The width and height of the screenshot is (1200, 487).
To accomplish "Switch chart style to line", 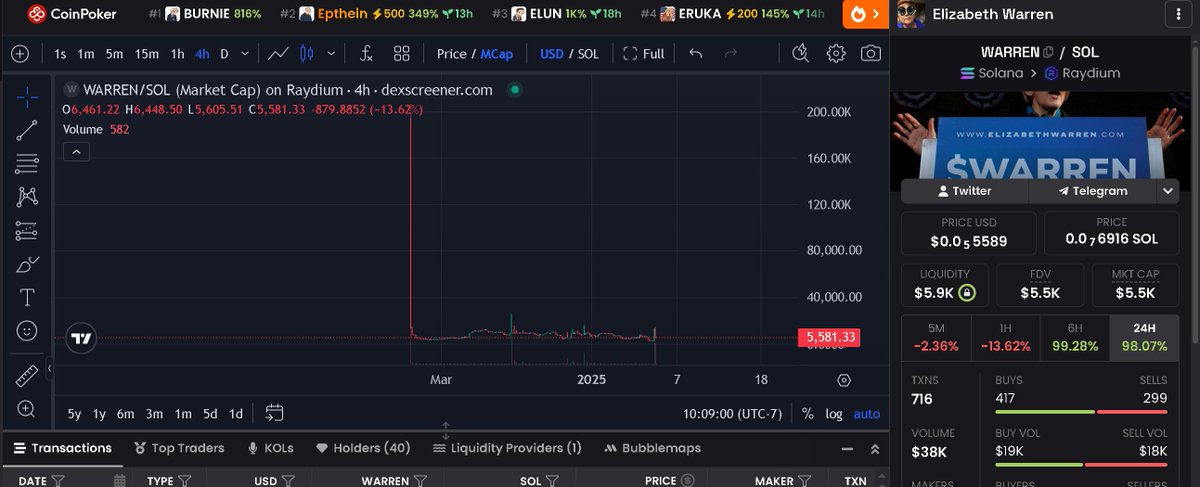I will point(279,53).
